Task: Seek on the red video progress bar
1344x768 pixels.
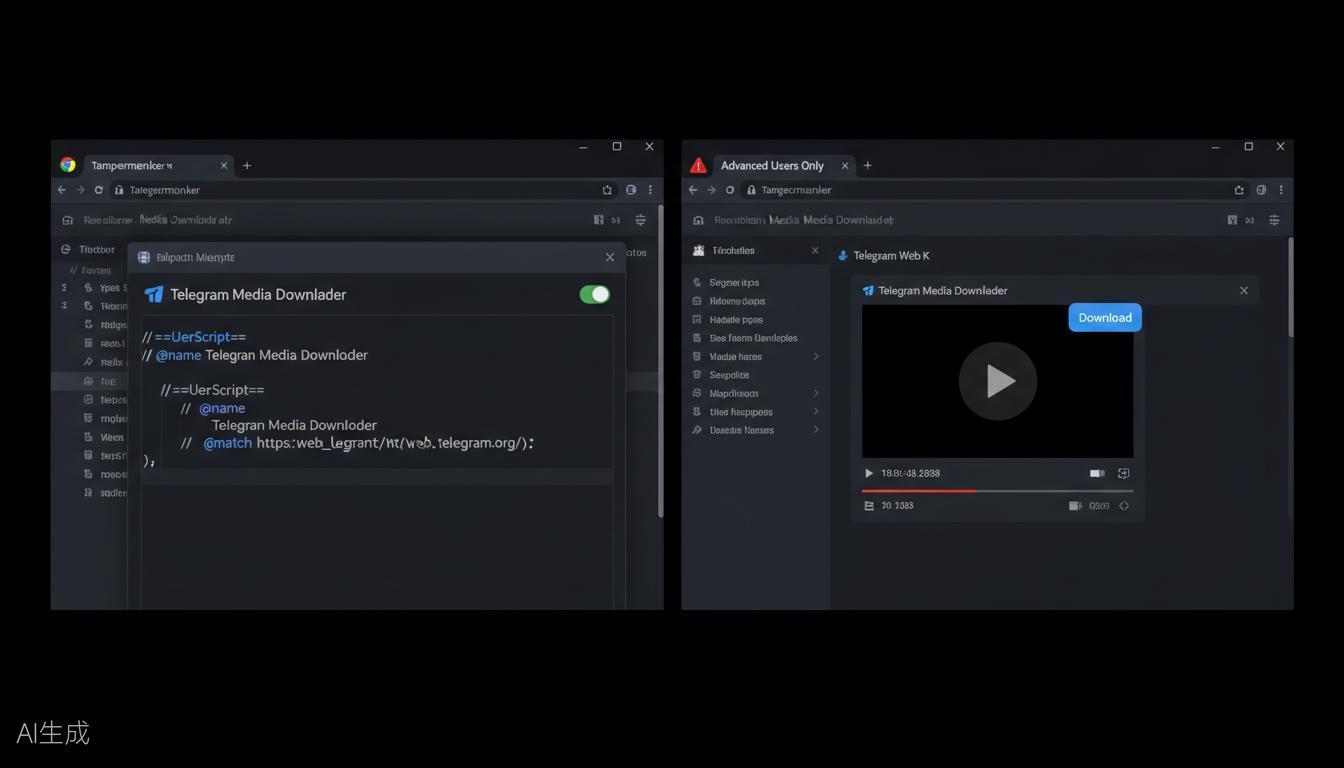Action: 997,491
